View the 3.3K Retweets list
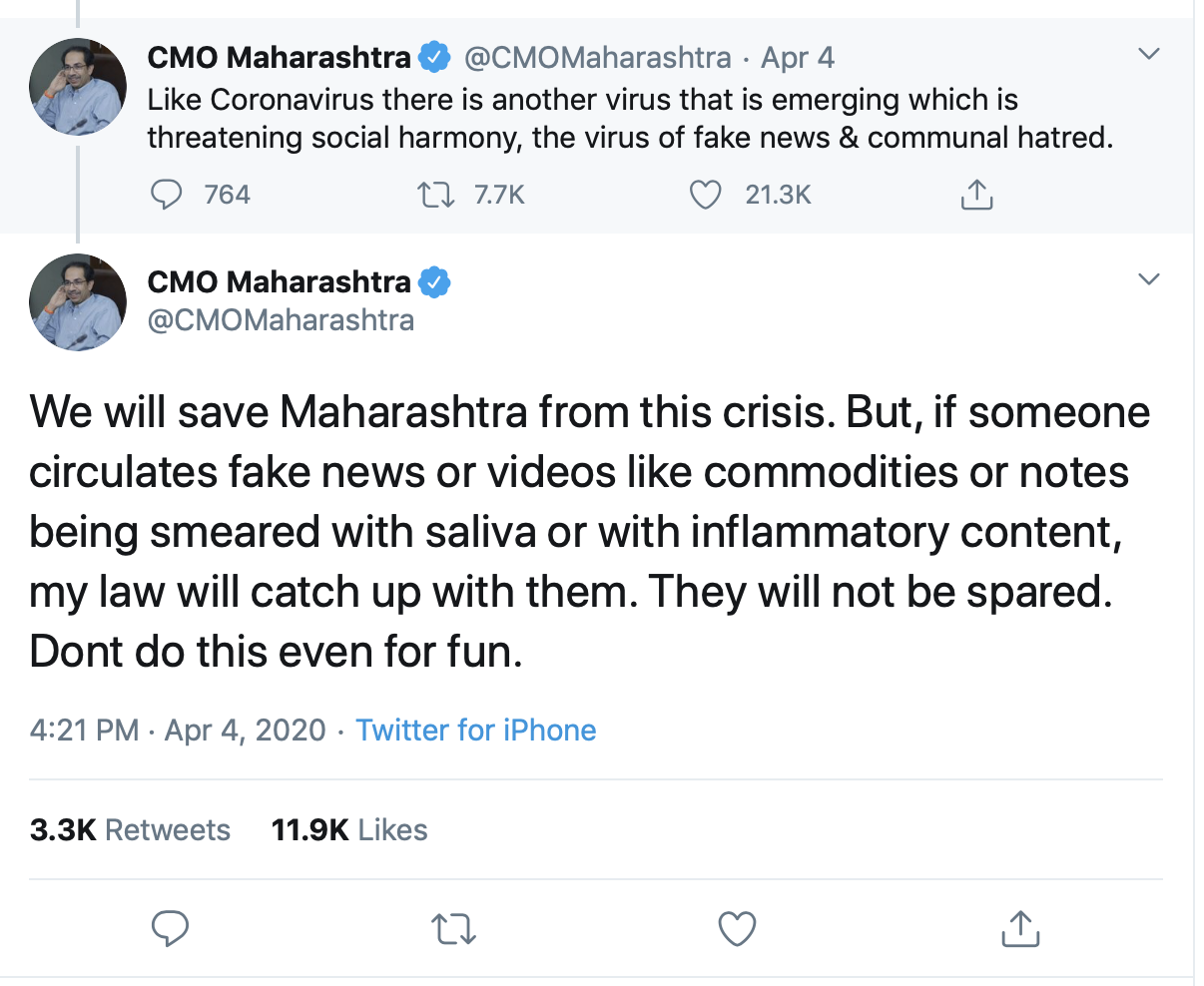 pyautogui.click(x=130, y=830)
